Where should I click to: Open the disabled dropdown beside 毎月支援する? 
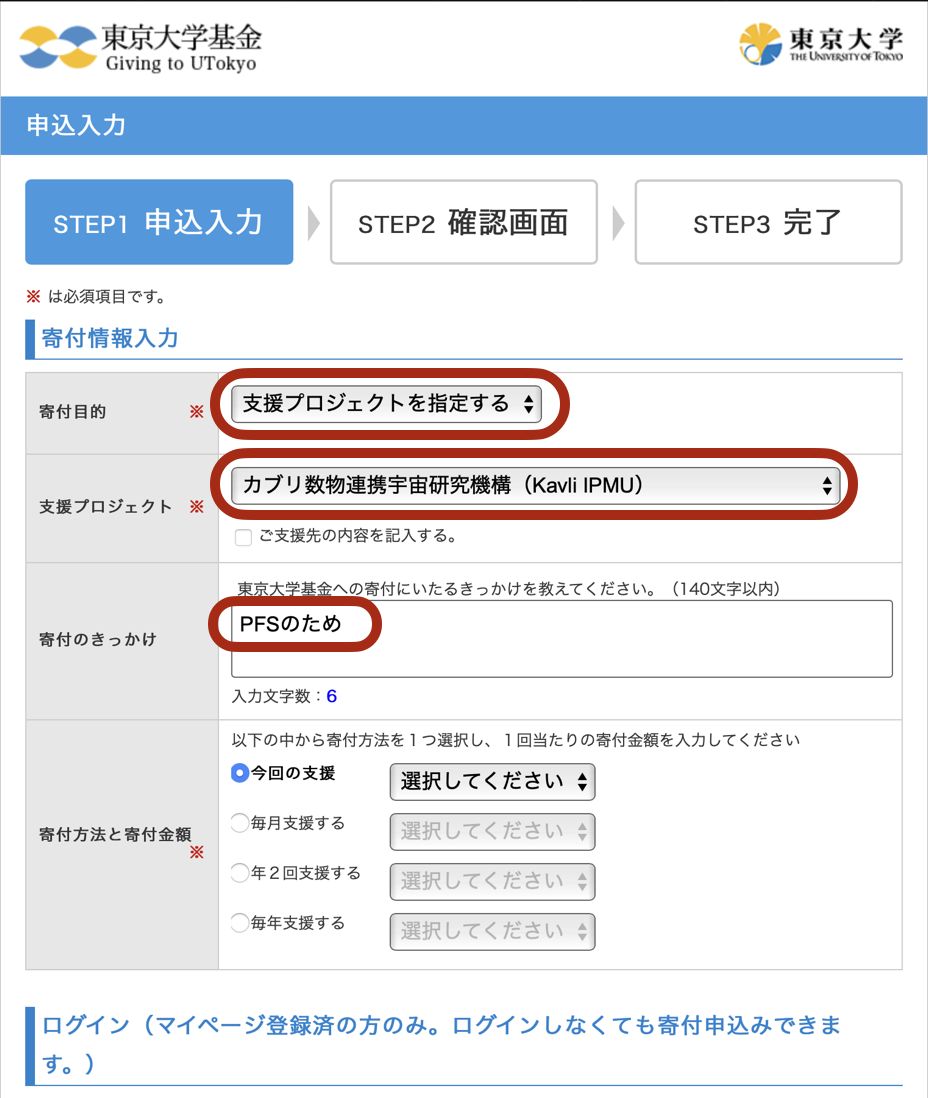click(x=492, y=831)
